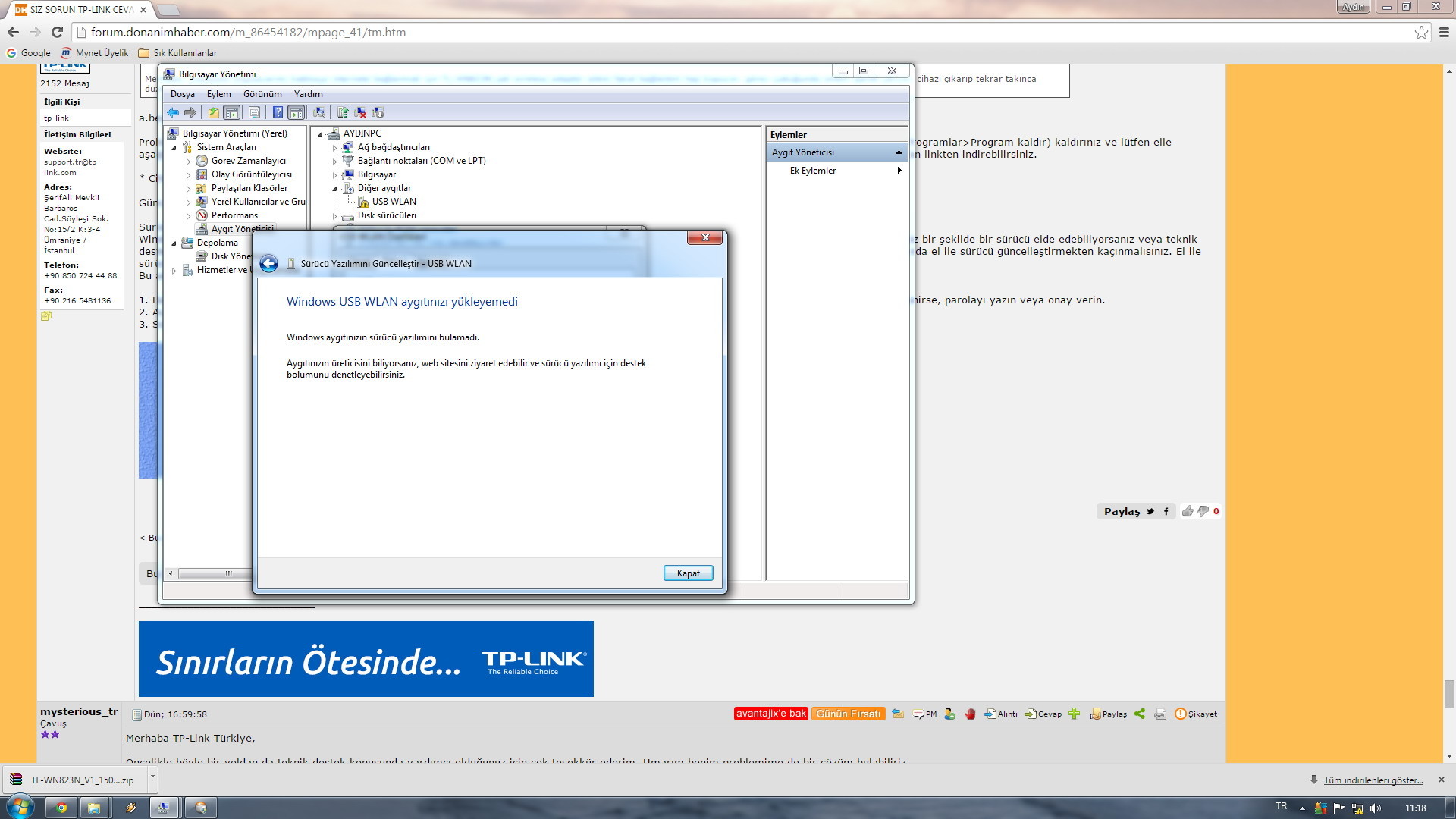Collapse the AYDINPC root node

point(320,134)
